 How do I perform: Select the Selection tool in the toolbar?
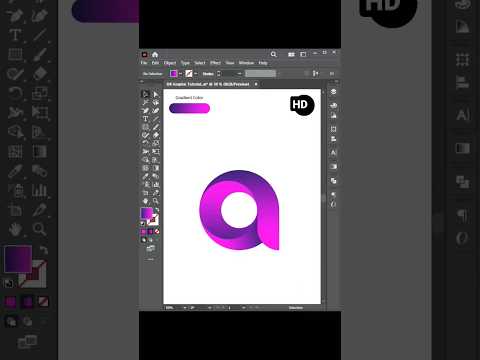point(145,94)
